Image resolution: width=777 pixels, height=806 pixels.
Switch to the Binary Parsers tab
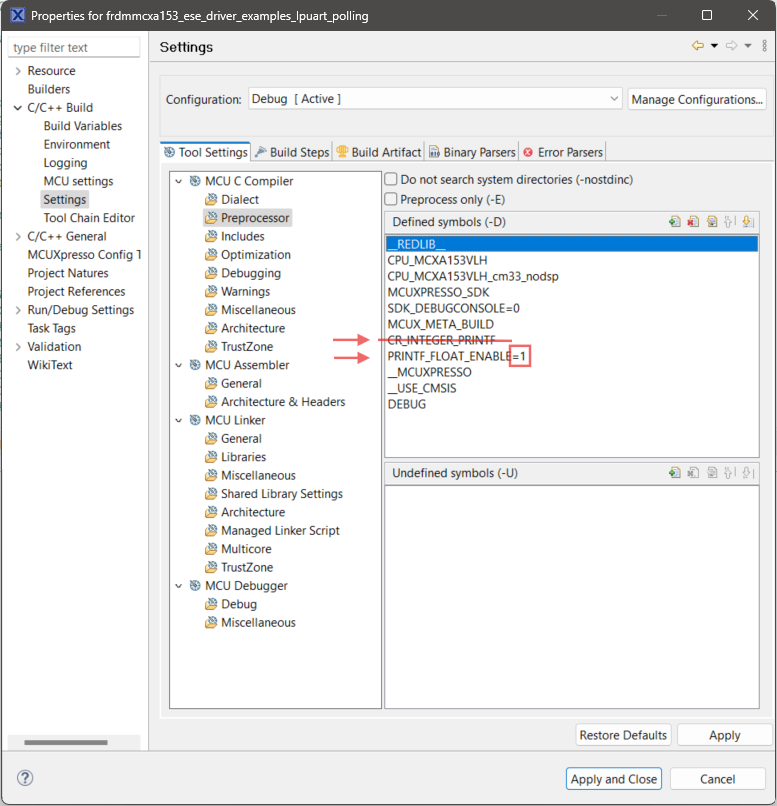472,152
